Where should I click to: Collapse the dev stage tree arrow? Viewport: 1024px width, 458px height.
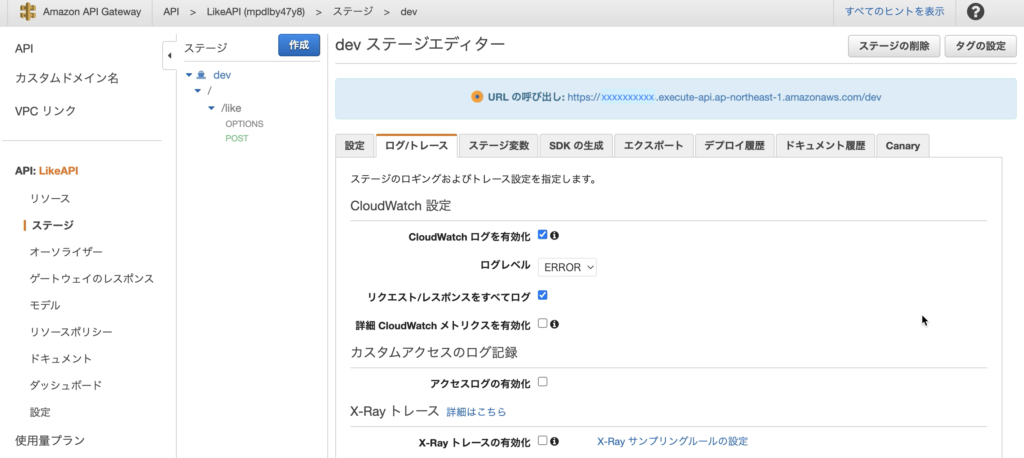click(x=189, y=75)
